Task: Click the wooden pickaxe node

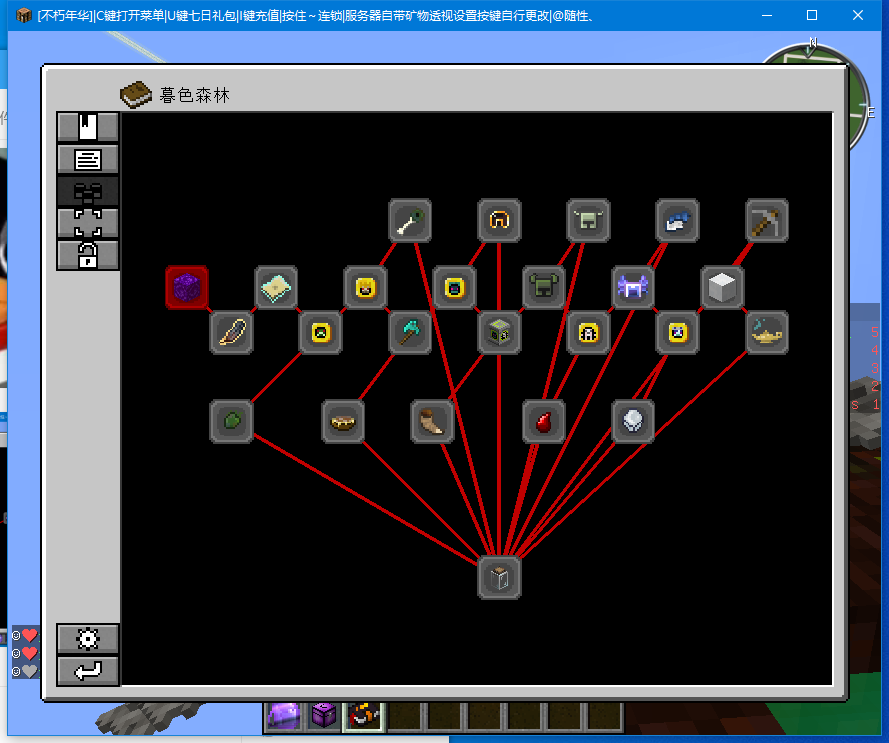Action: [x=767, y=221]
